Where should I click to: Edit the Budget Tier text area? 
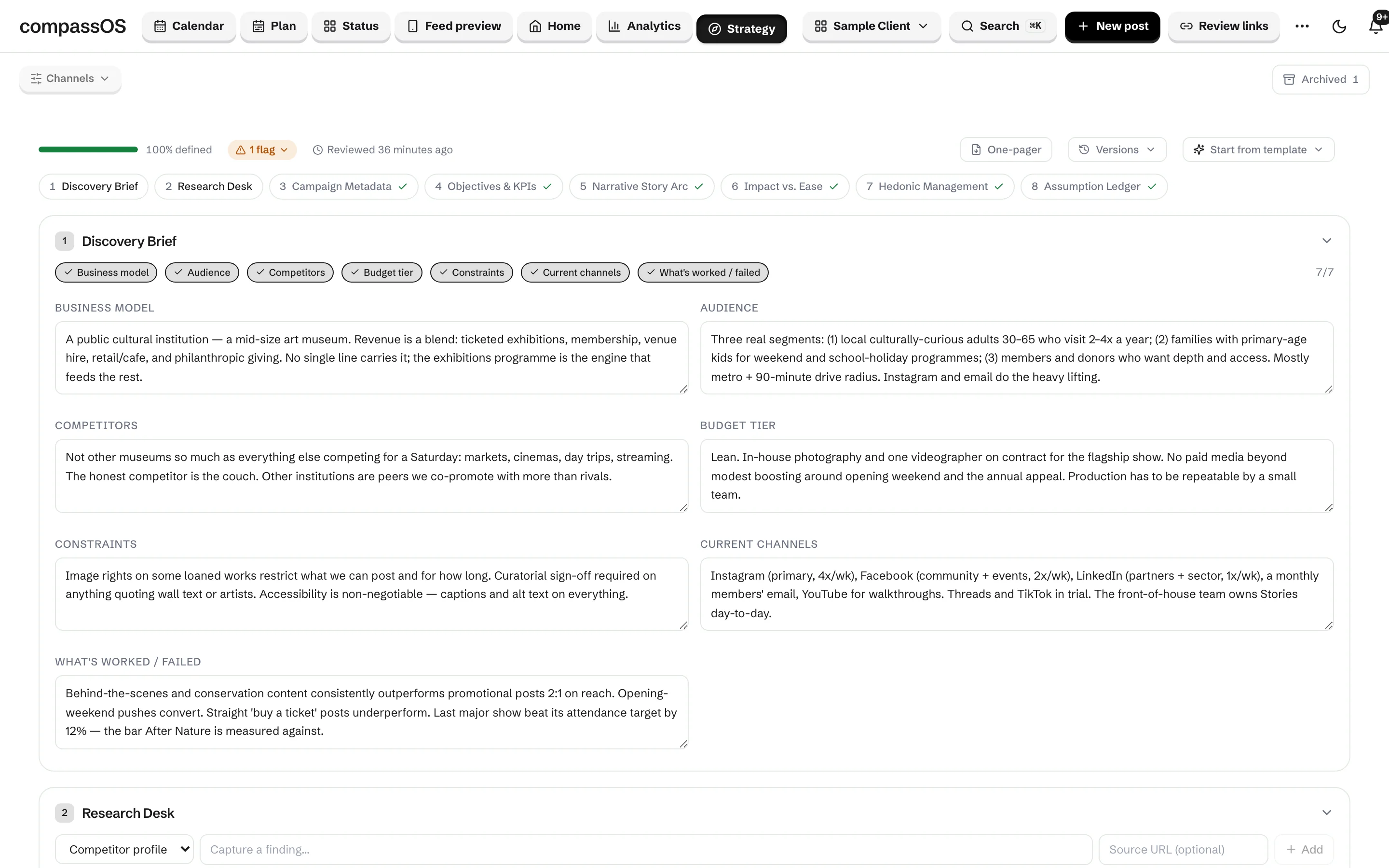[1017, 476]
